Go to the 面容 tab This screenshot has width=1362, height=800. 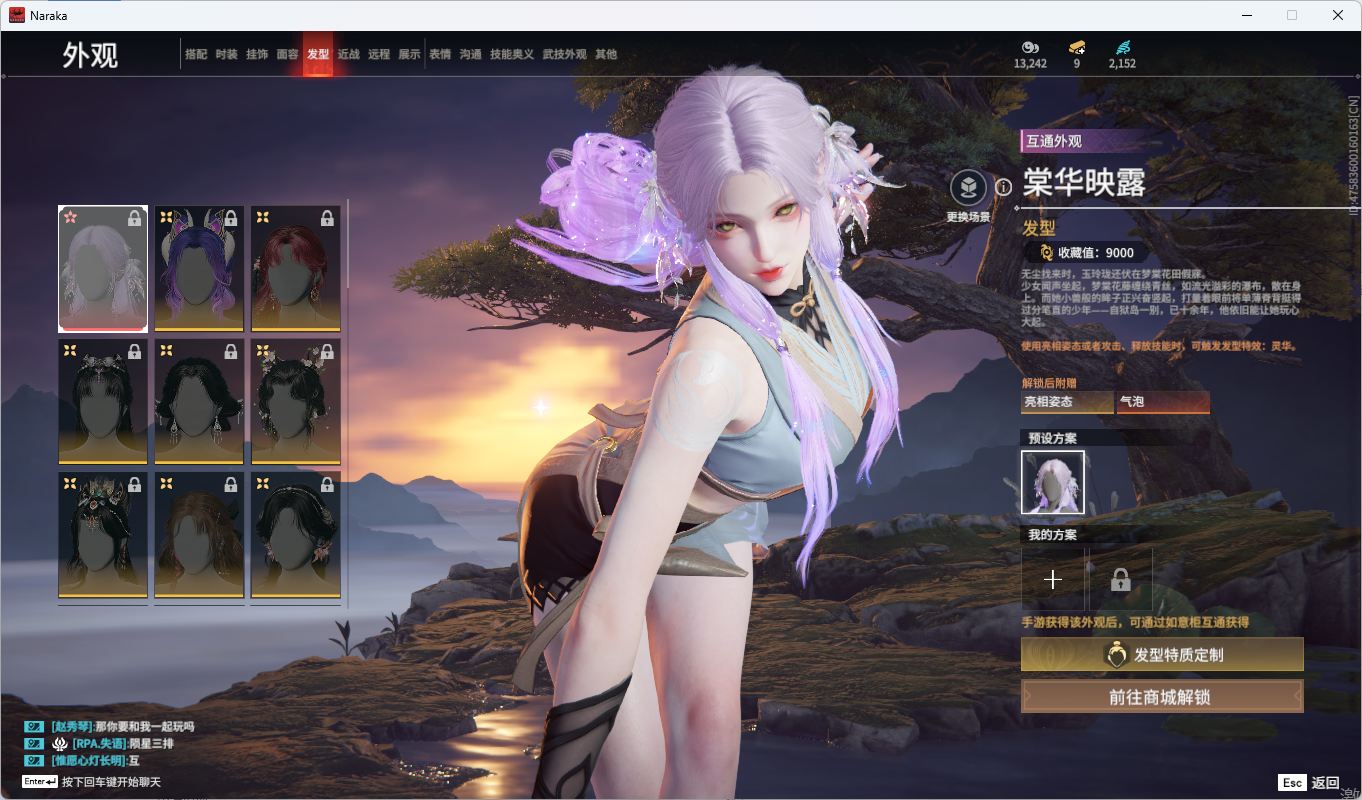(287, 54)
